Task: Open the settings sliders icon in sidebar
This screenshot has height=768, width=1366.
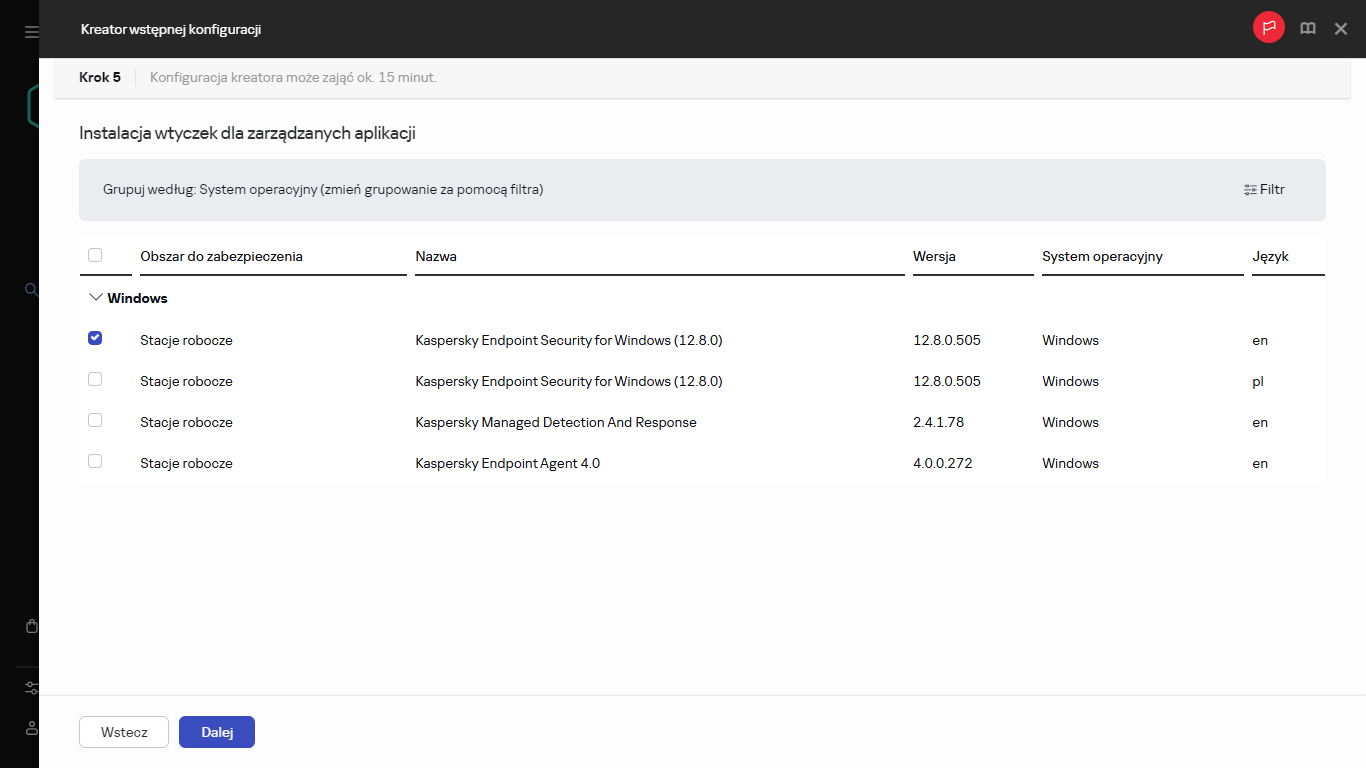Action: 31,688
